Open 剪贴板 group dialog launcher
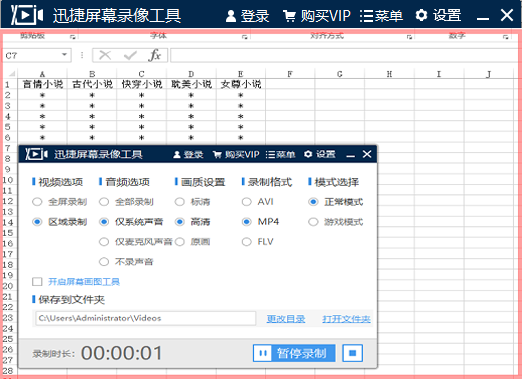 point(73,37)
